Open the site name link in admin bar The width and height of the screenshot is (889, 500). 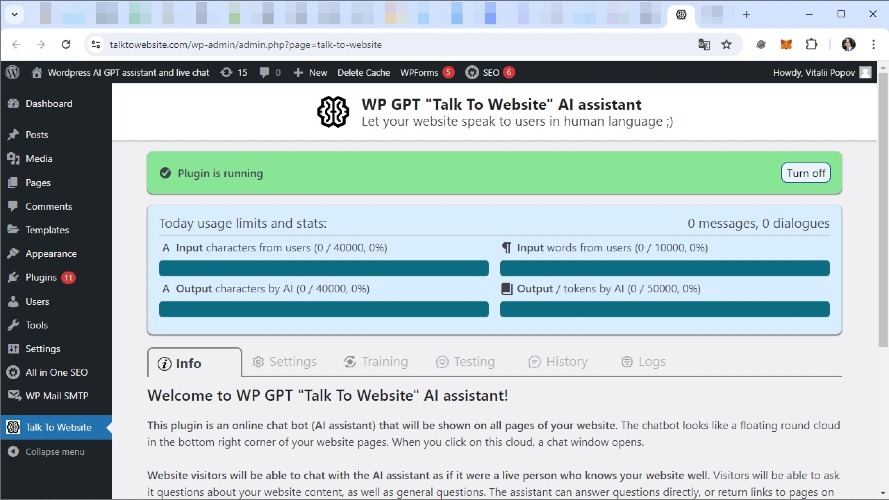tap(128, 73)
